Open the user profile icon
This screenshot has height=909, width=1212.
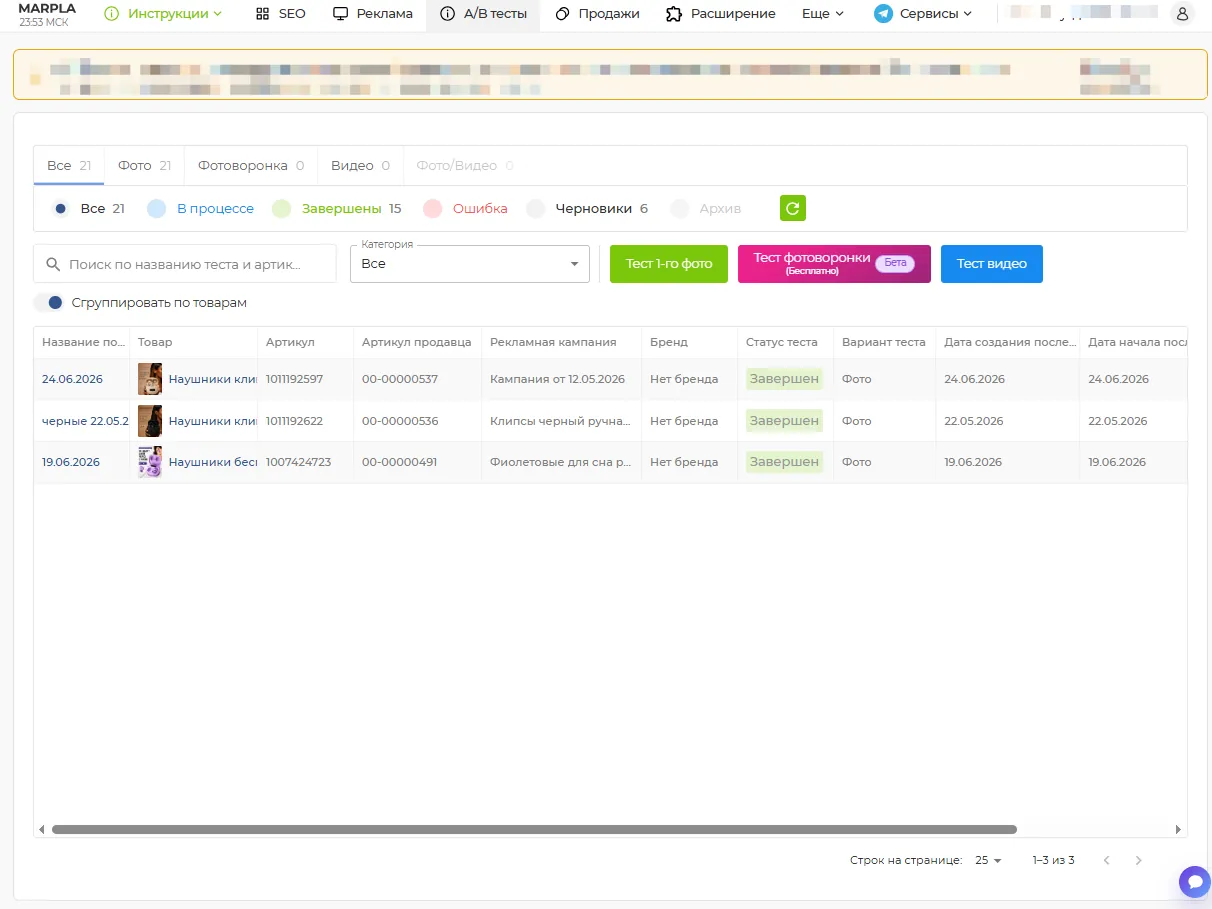coord(1183,14)
